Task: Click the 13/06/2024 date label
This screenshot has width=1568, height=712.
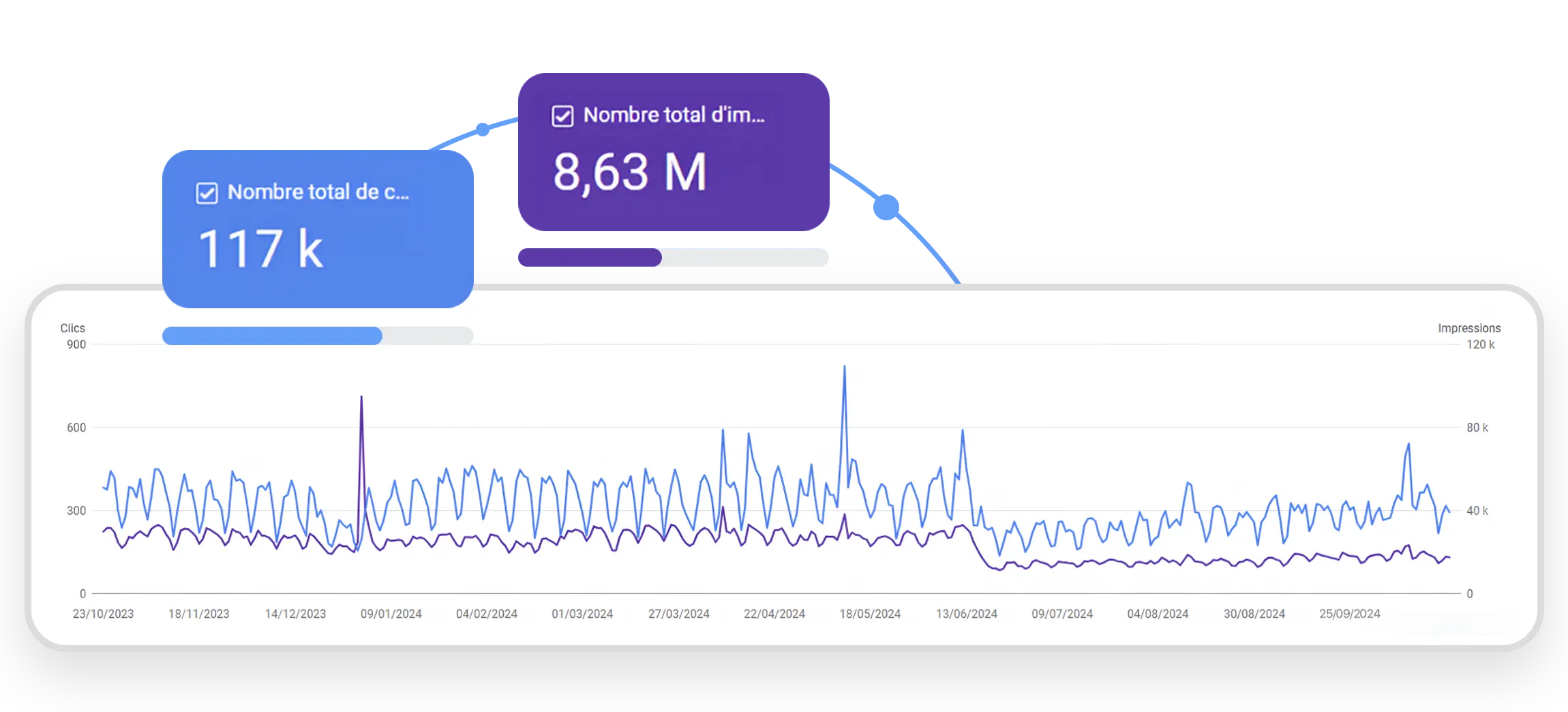Action: 967,614
